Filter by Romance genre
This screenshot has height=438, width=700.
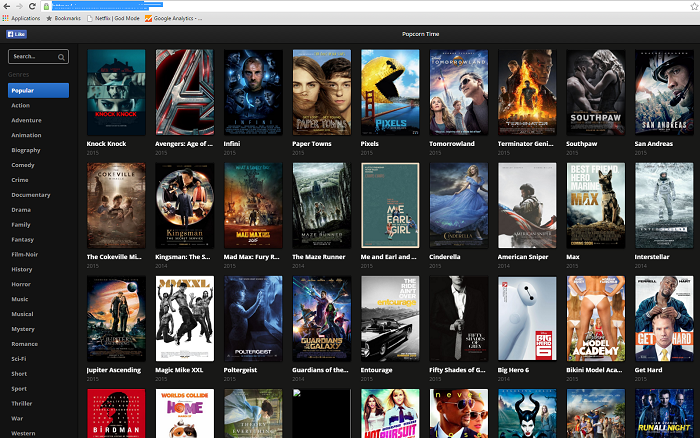pos(25,344)
